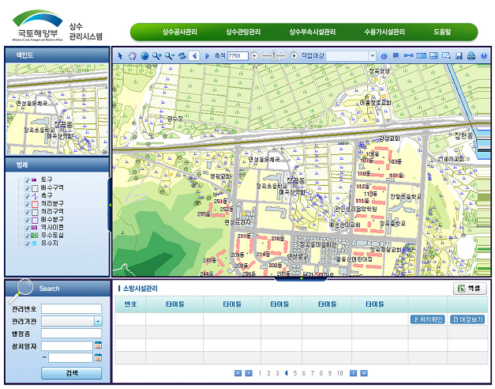The width and height of the screenshot is (495, 389).
Task: Collapse the bottom results panel handle
Action: pos(301,279)
